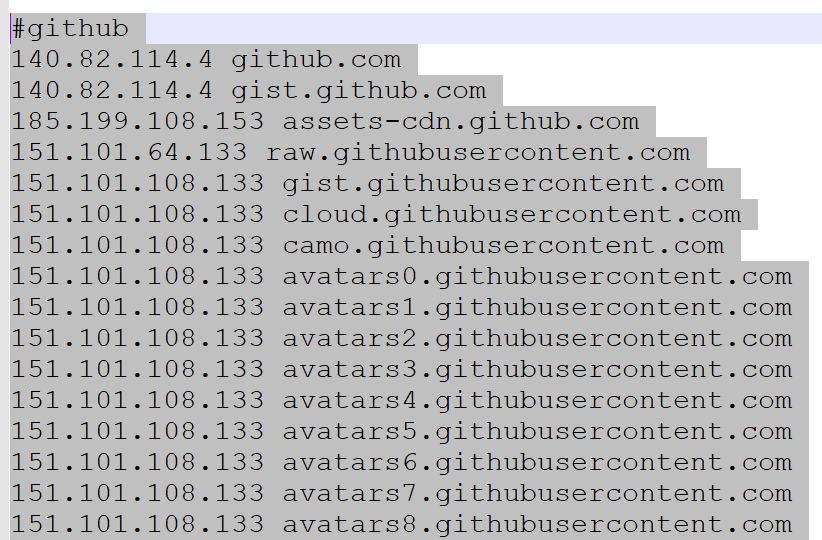This screenshot has width=822, height=540.
Task: Click the gist.githubusercontent.com hostname
Action: click(503, 183)
